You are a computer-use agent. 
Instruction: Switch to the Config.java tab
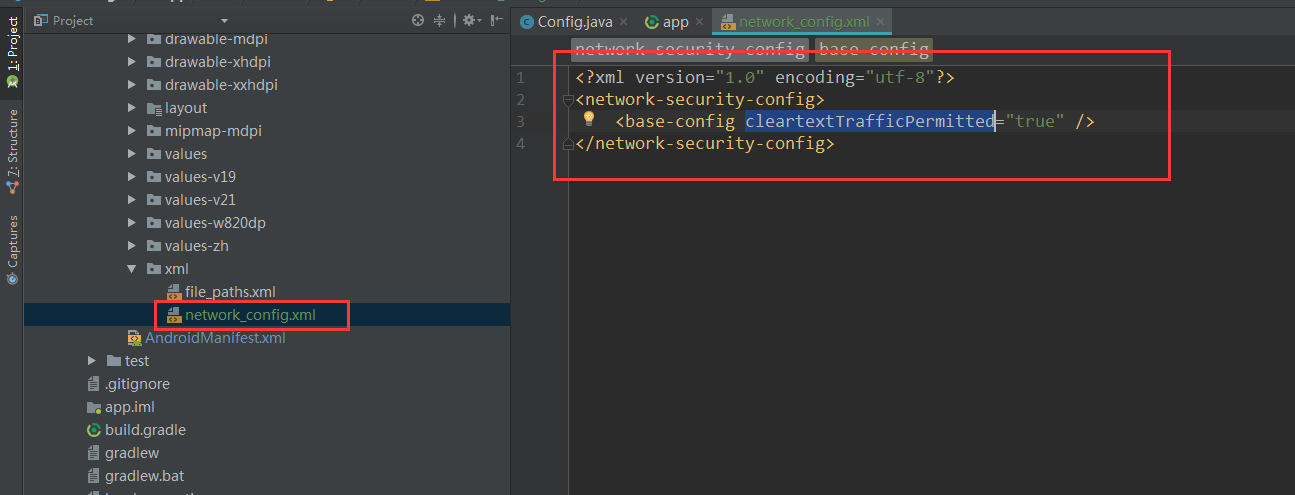573,21
